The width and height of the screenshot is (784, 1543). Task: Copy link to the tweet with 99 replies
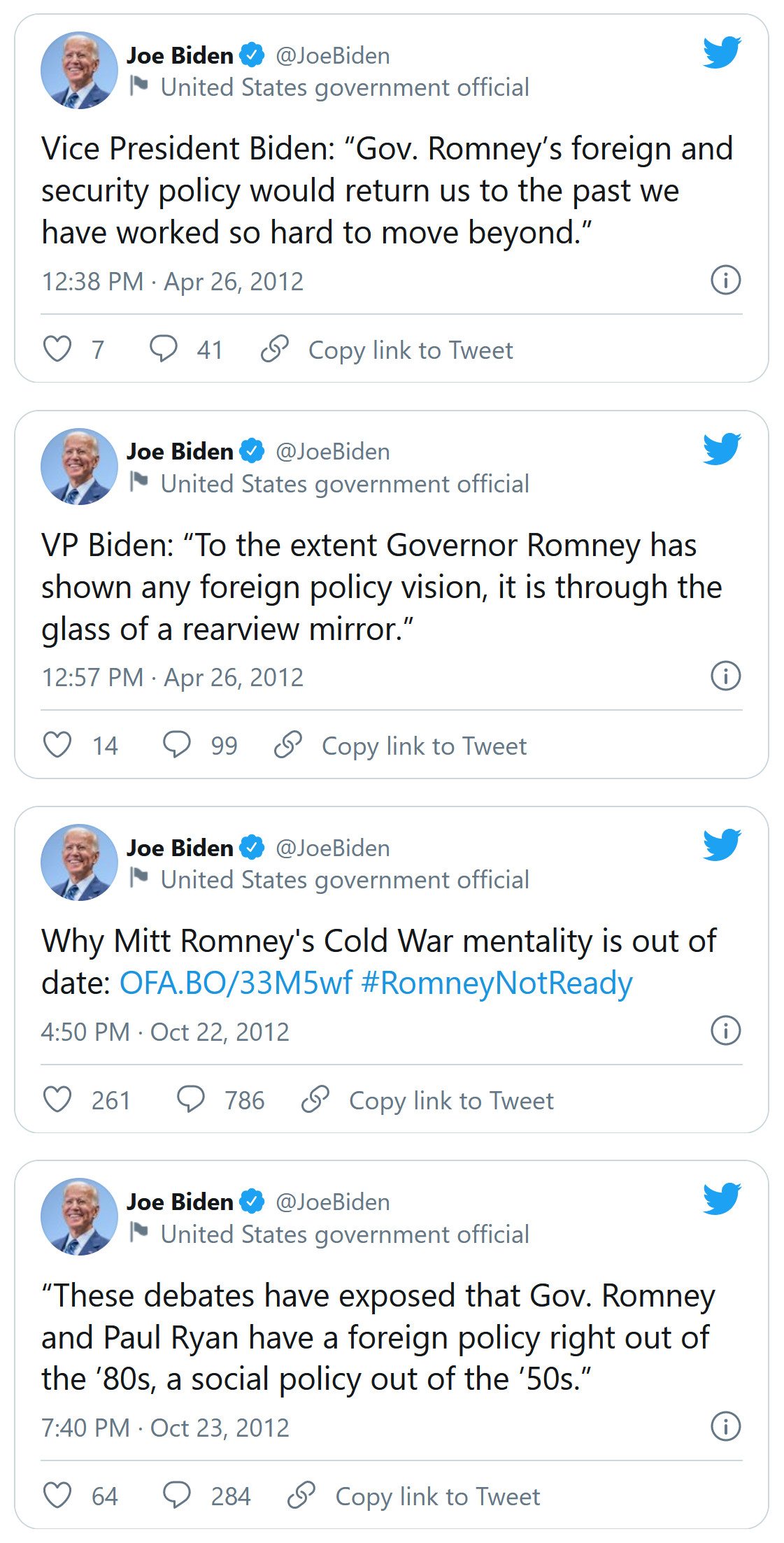401,746
